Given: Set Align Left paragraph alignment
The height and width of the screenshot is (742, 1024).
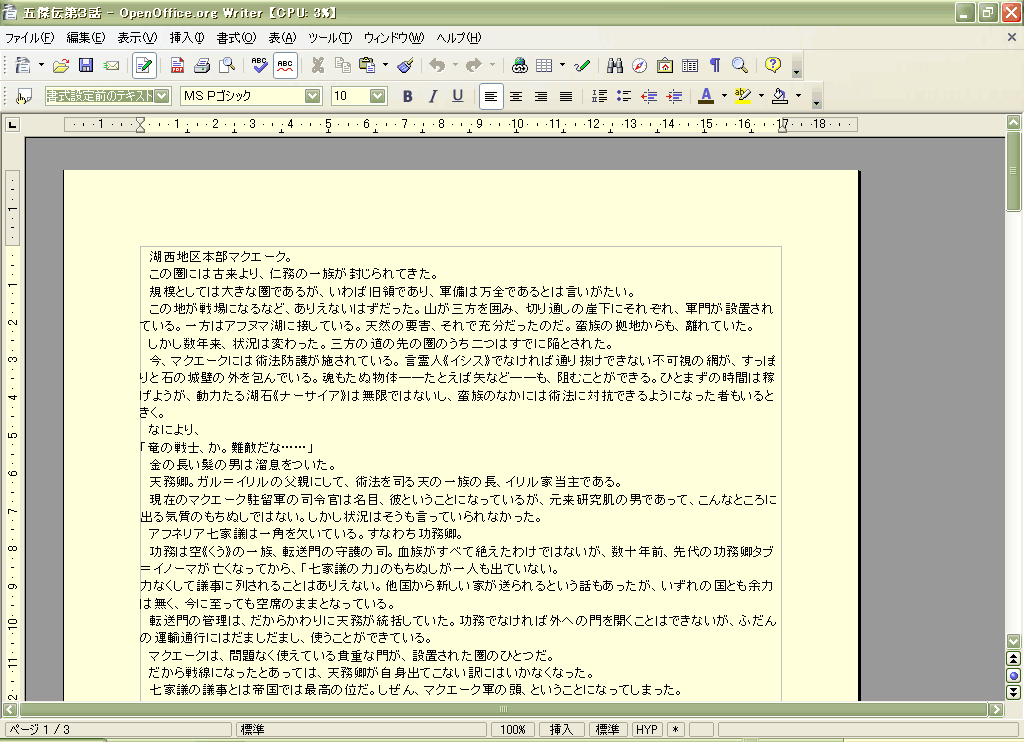Looking at the screenshot, I should tap(490, 97).
